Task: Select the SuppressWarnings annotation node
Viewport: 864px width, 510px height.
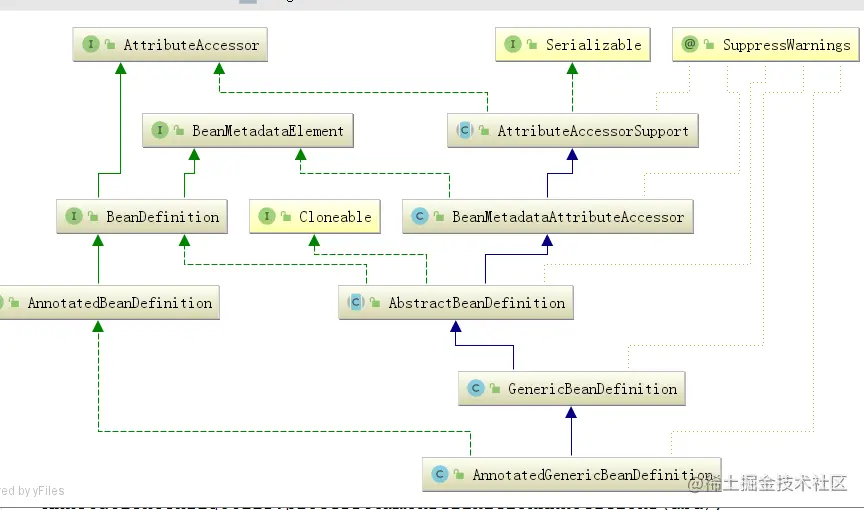Action: click(765, 45)
